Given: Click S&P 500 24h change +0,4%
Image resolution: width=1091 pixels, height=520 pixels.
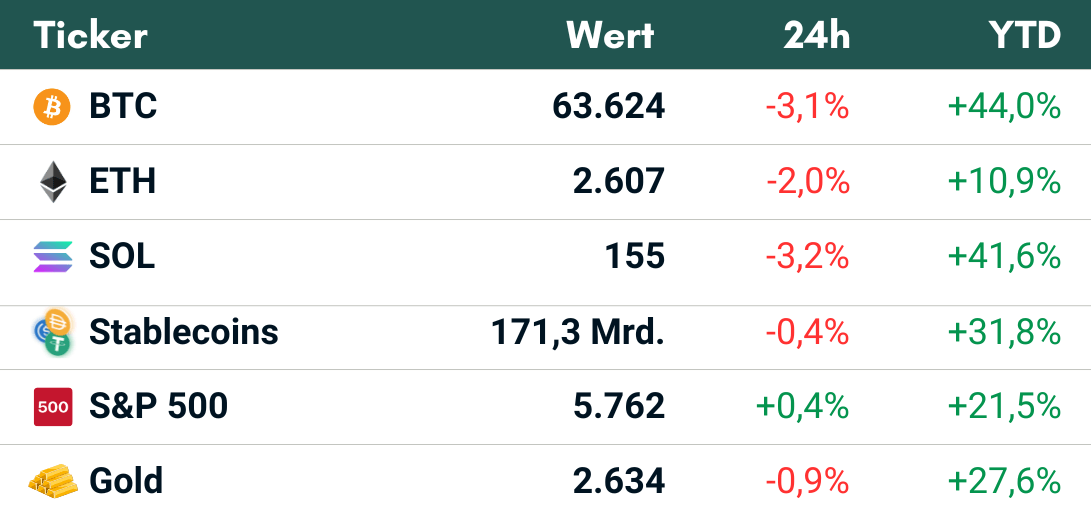Looking at the screenshot, I should [x=802, y=407].
